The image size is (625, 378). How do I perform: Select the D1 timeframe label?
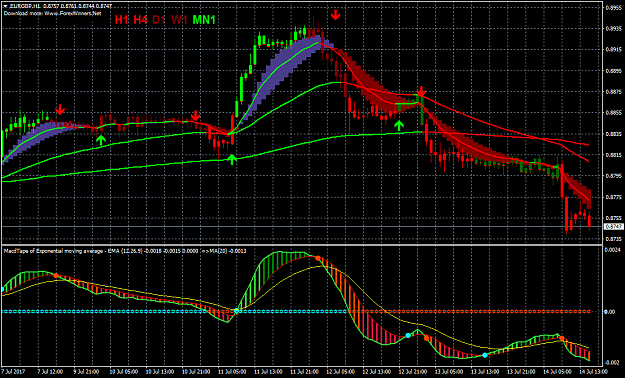click(159, 20)
